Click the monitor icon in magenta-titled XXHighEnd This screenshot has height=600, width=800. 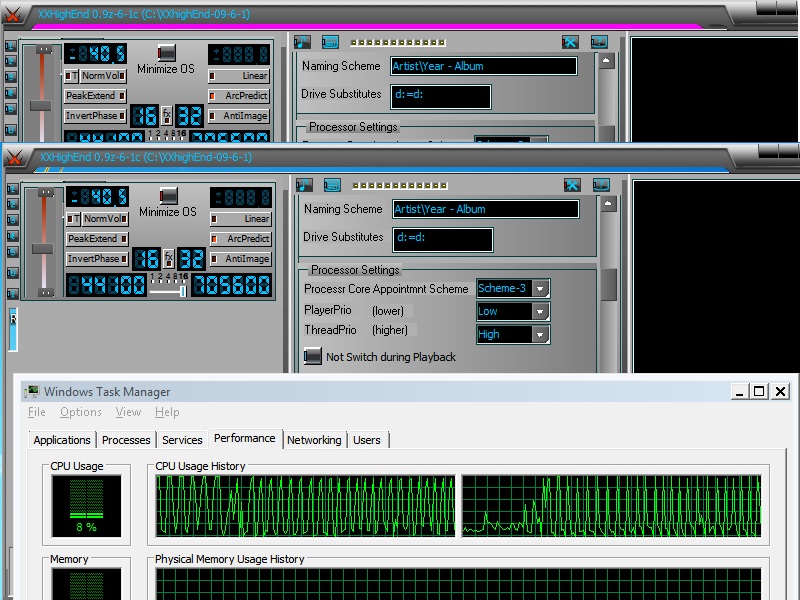click(599, 42)
